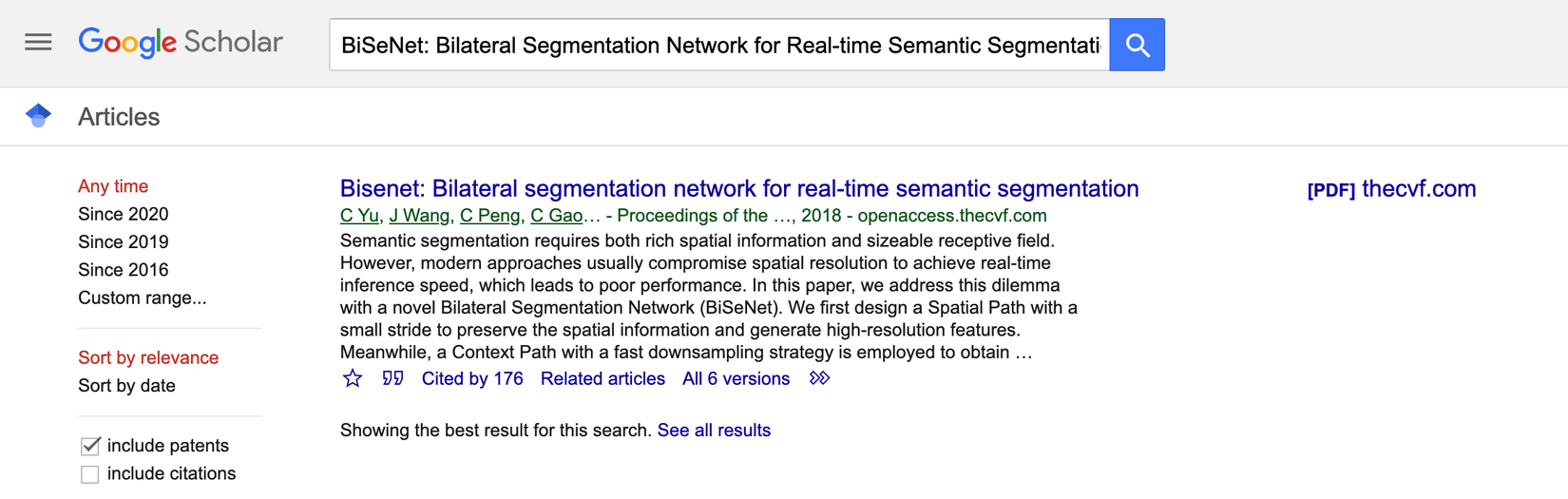
Task: View Related articles
Action: click(602, 378)
